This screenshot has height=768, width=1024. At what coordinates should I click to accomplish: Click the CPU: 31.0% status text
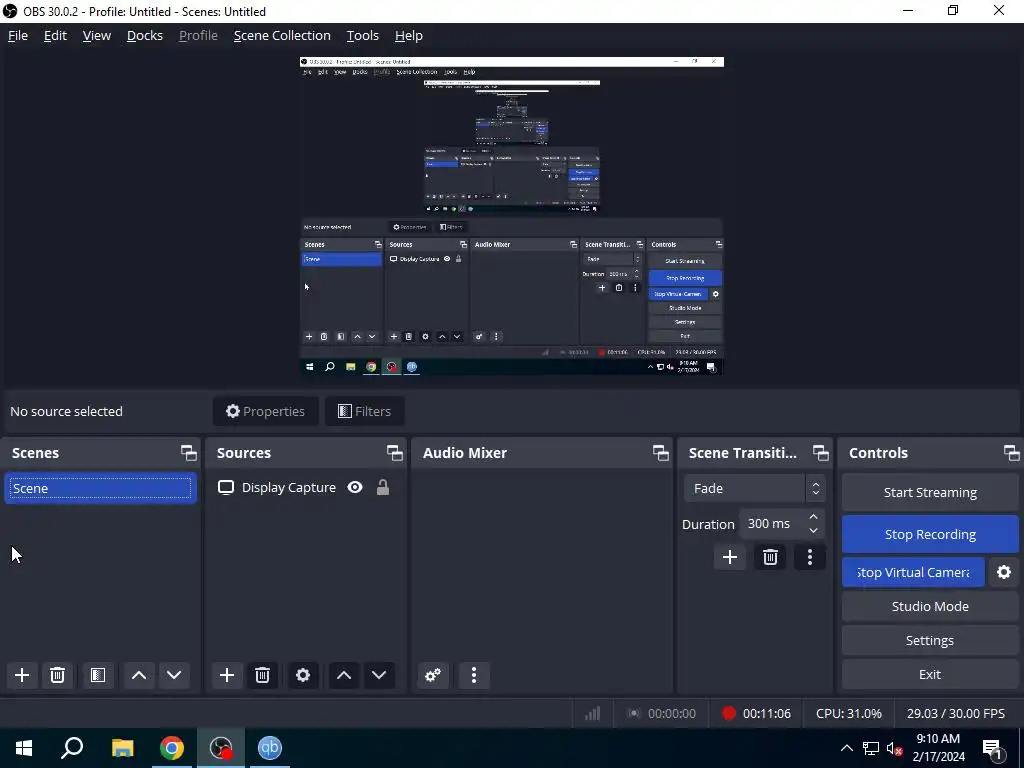pyautogui.click(x=848, y=713)
